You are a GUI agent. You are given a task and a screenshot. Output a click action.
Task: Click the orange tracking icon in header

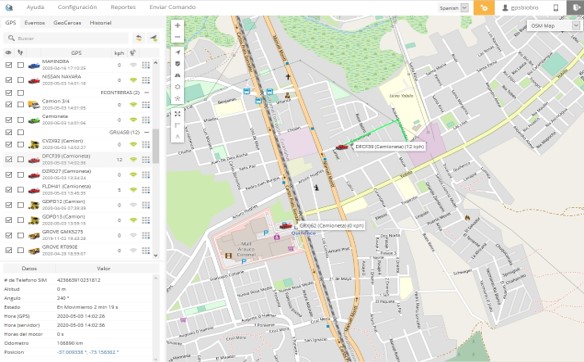[x=484, y=7]
